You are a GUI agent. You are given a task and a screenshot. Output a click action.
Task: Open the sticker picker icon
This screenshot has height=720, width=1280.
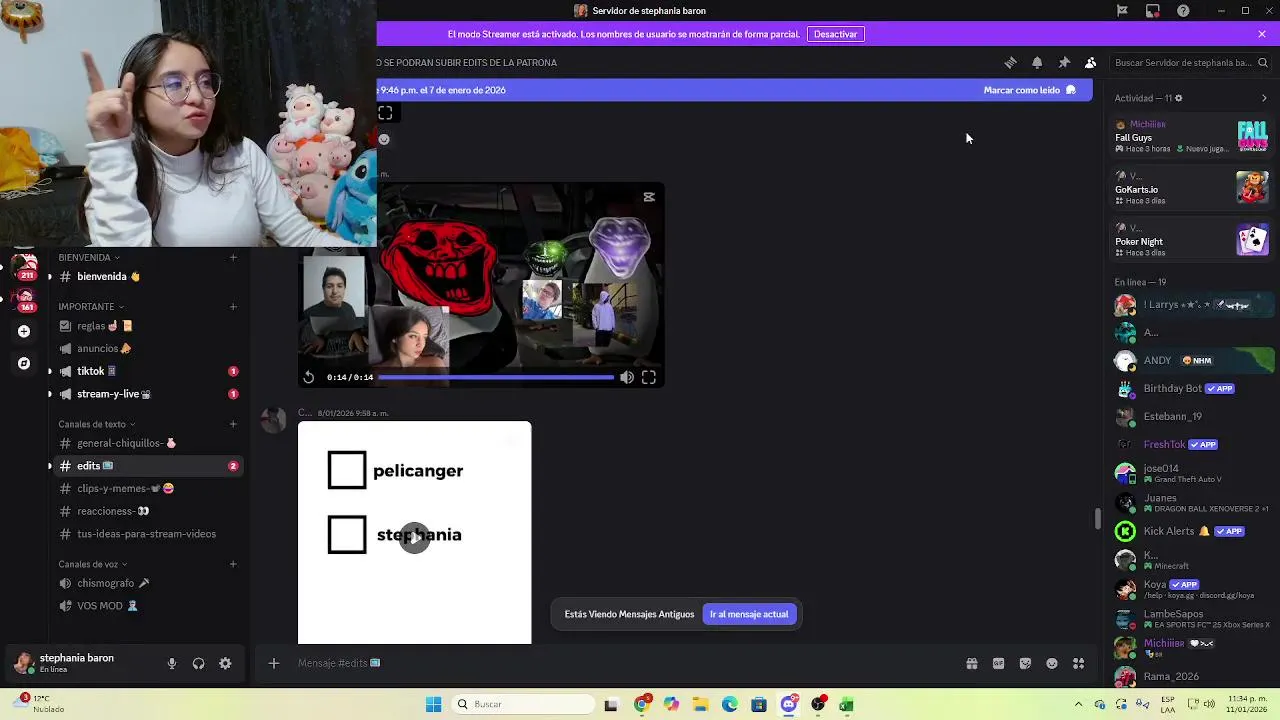(1025, 663)
